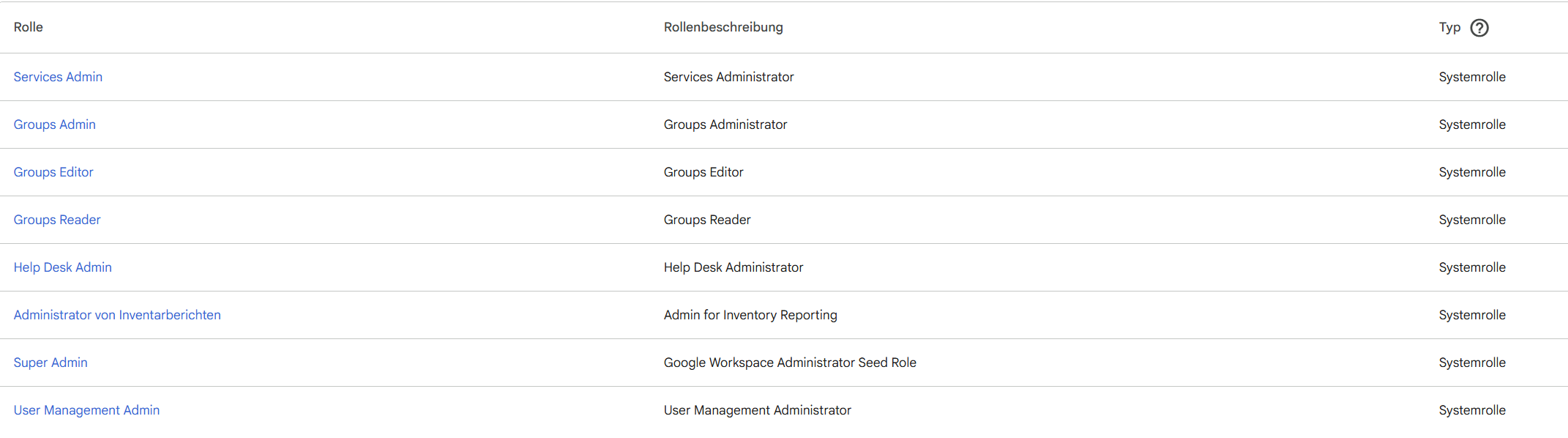
Task: Click the Rollenbeschreibung column header
Action: (723, 27)
